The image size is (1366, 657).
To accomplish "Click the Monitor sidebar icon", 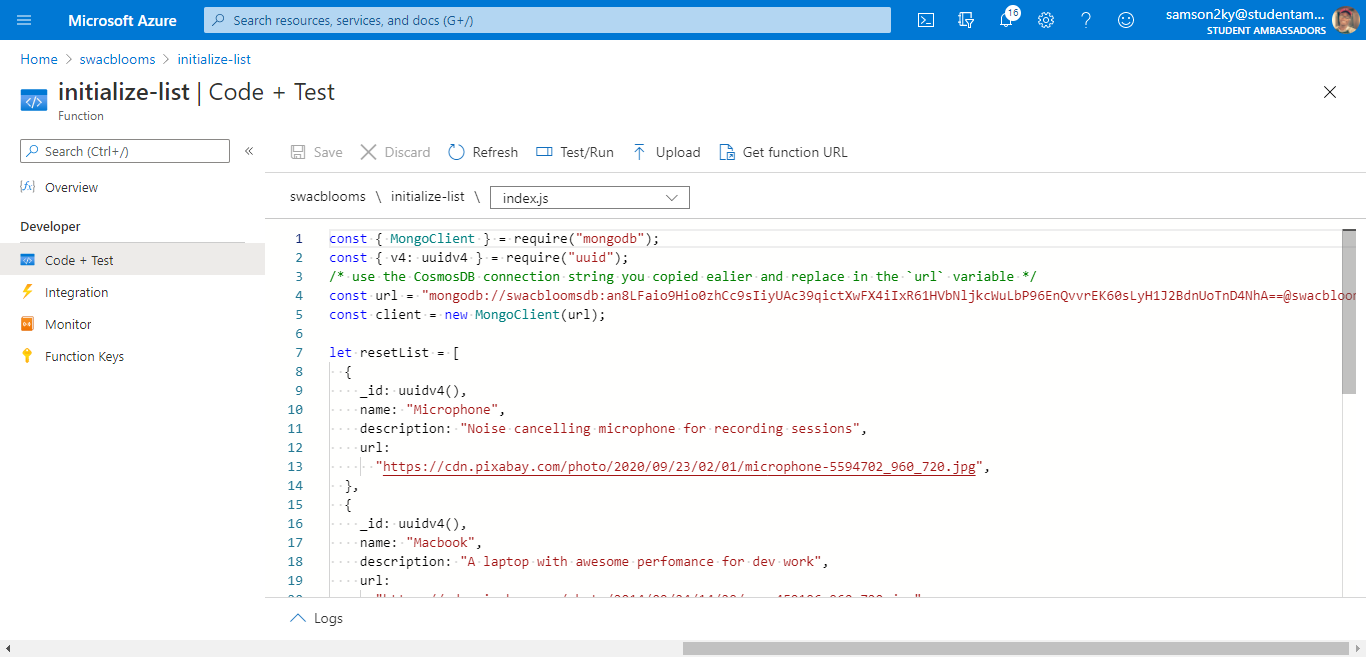I will tap(27, 324).
